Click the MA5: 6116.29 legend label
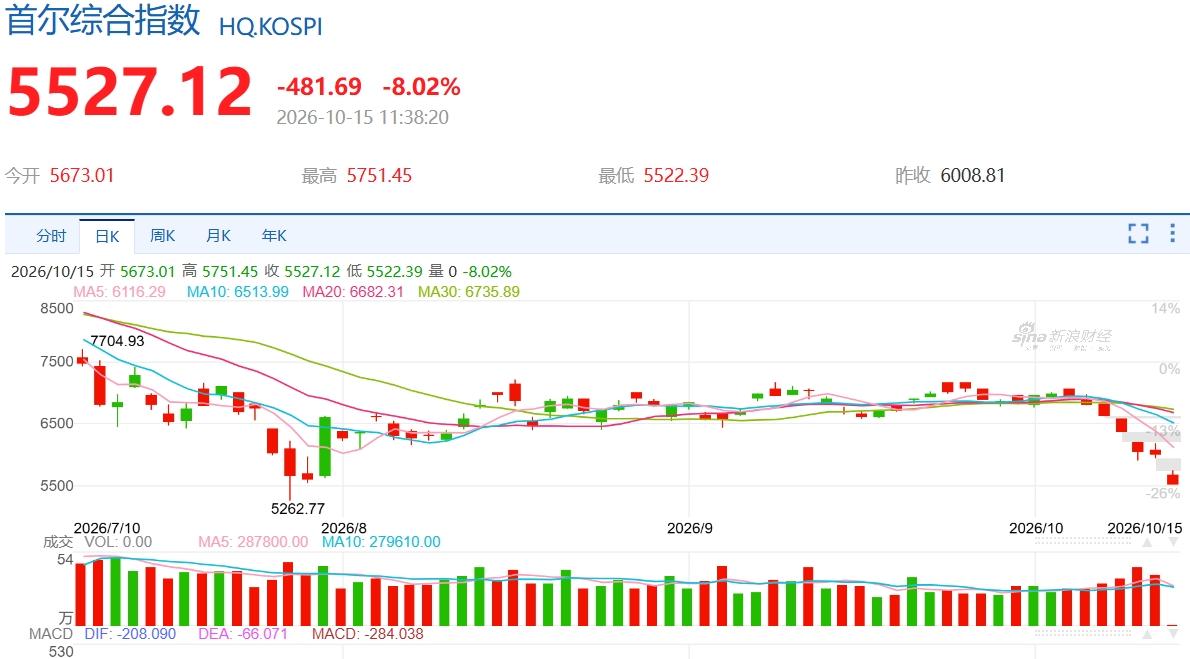 [119, 292]
